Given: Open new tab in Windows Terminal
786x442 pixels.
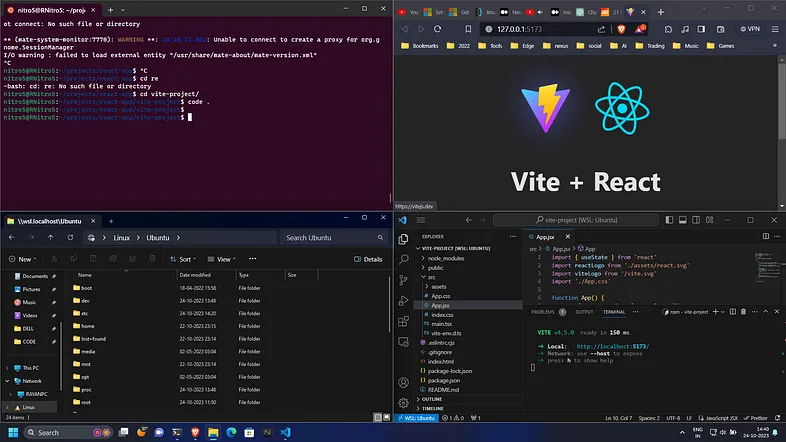Looking at the screenshot, I should [110, 10].
